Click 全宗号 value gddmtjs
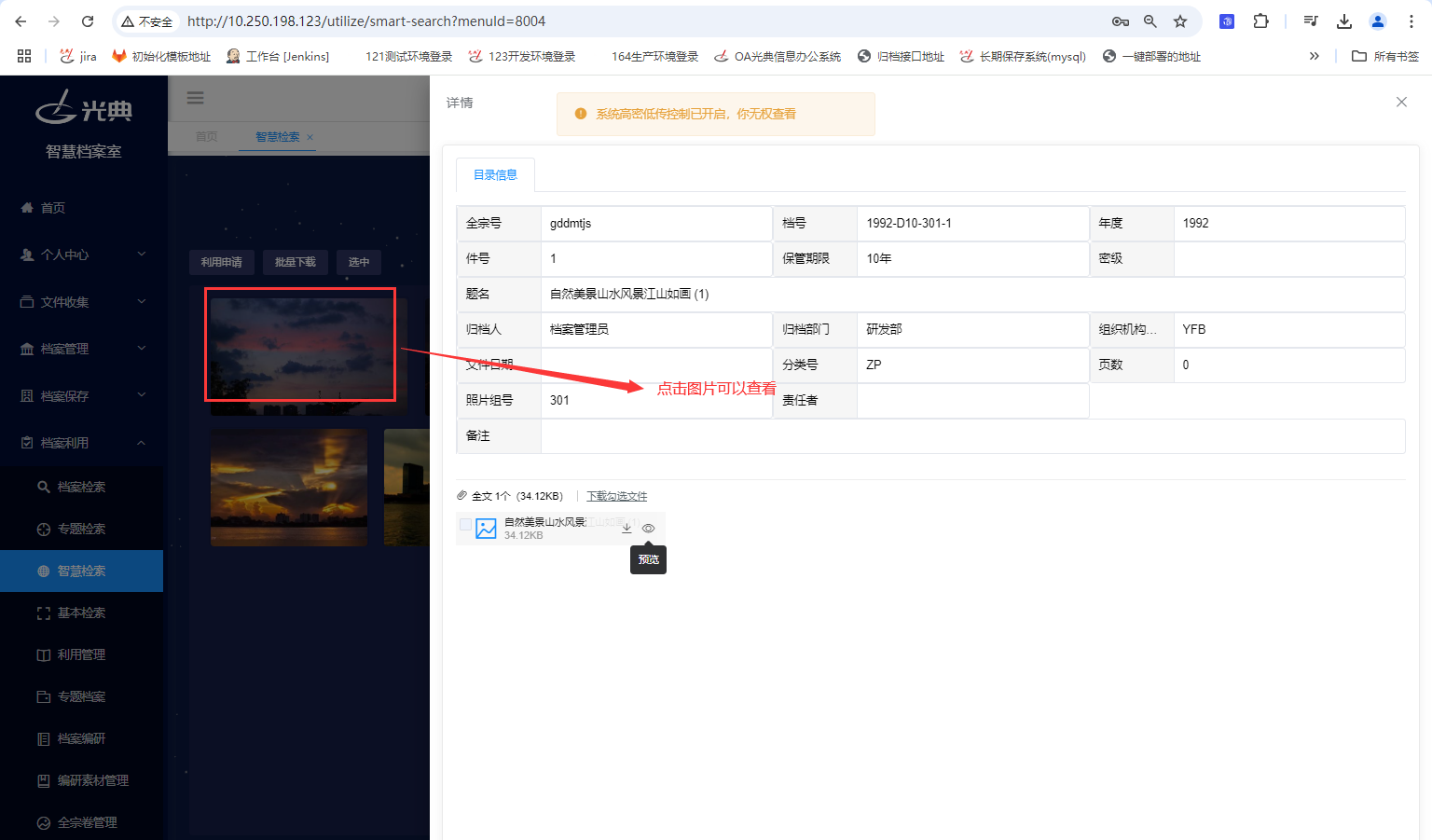 (571, 223)
